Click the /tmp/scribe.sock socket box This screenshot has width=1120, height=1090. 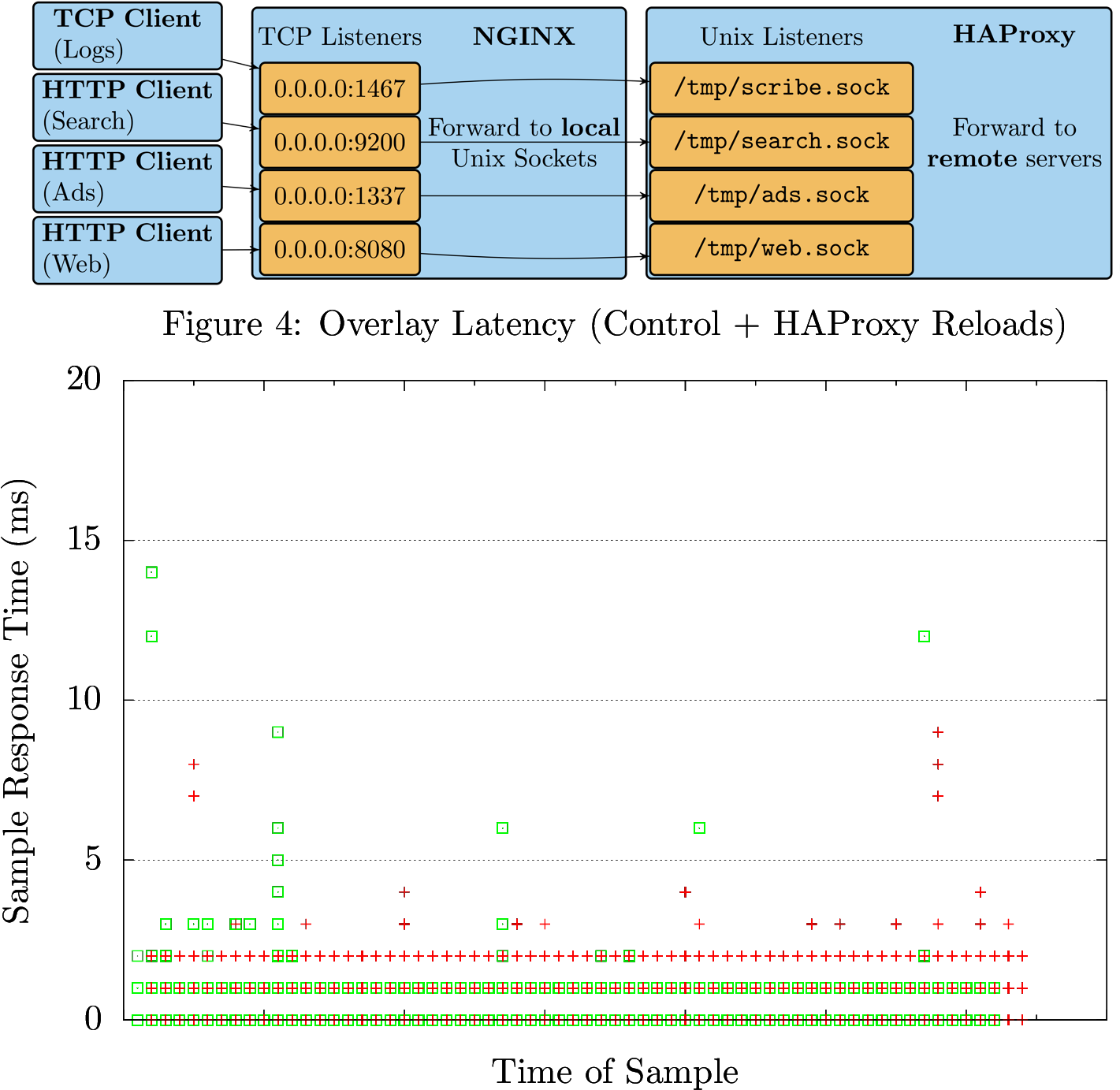781,88
